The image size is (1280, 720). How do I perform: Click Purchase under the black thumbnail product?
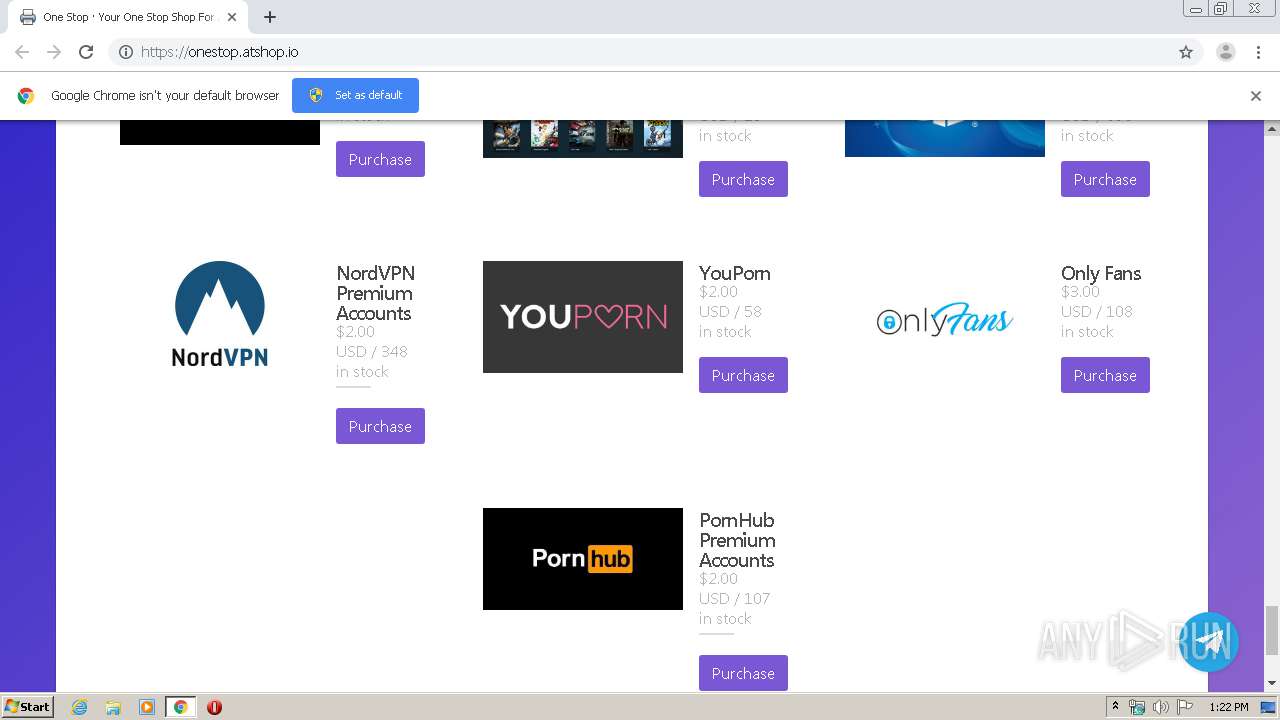[380, 159]
